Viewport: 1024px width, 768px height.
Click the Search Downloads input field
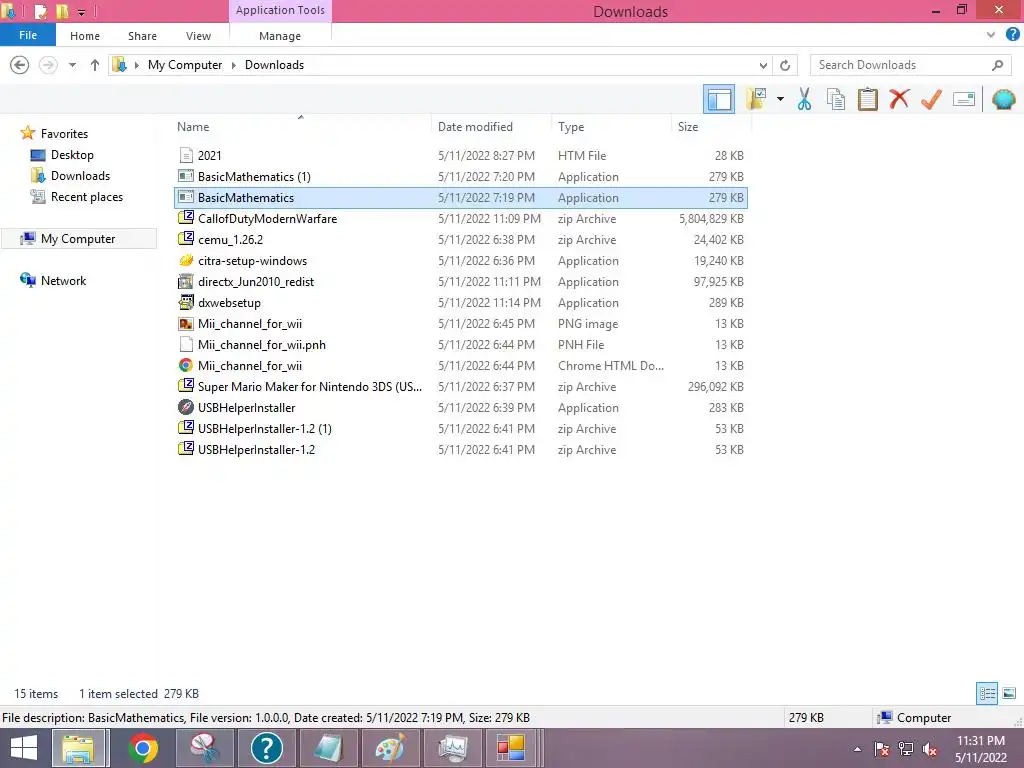pyautogui.click(x=901, y=65)
